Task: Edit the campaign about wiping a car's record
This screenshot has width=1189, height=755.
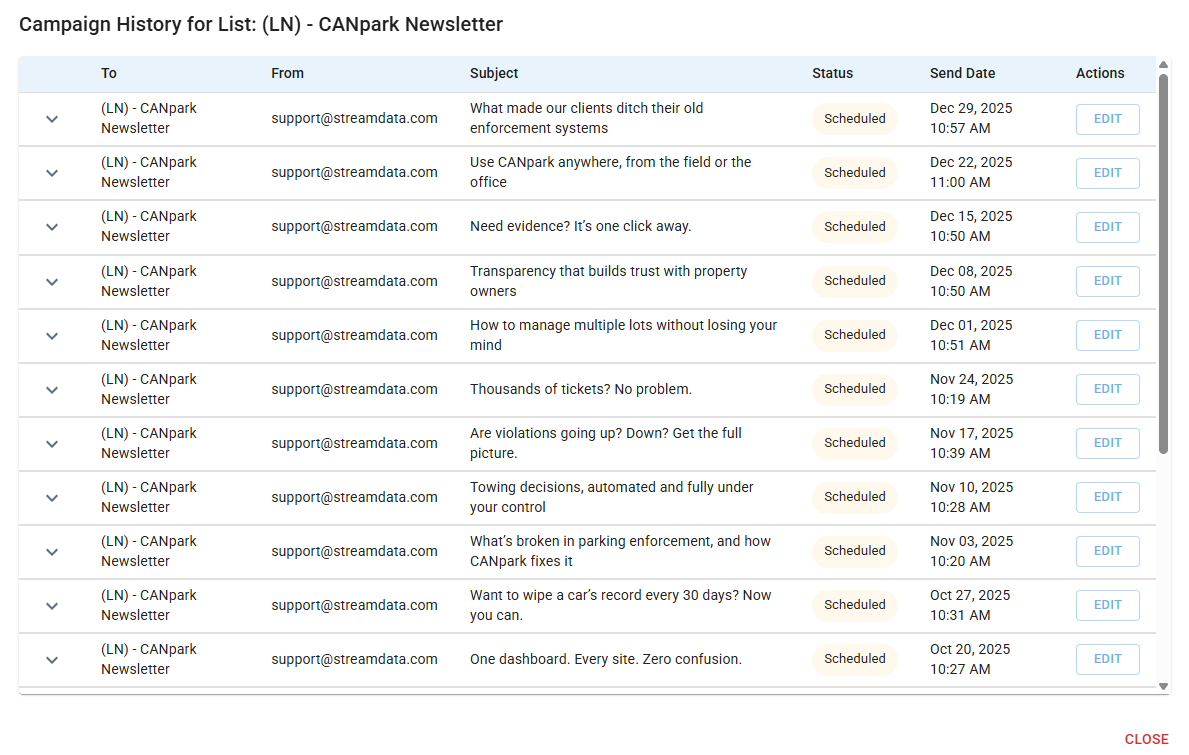Action: pos(1107,605)
